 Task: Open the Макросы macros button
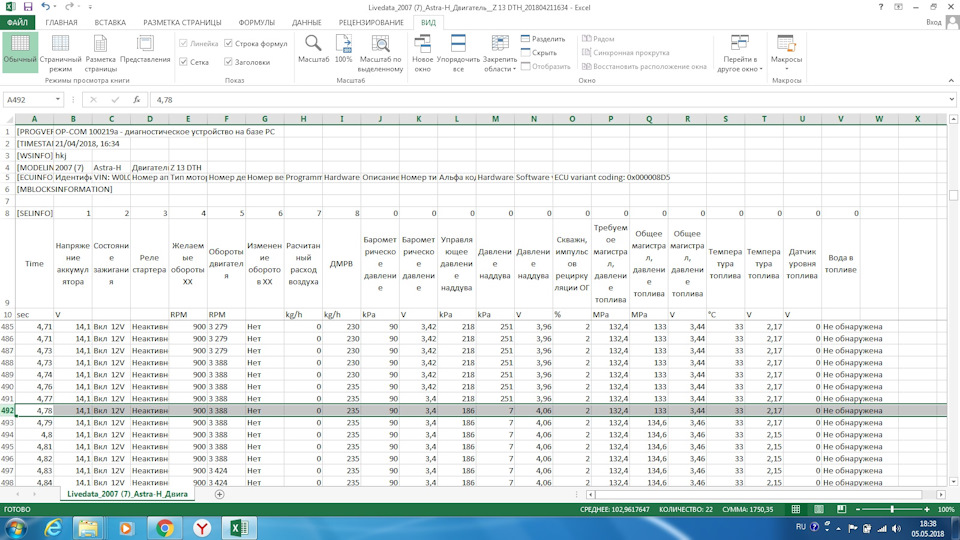786,52
